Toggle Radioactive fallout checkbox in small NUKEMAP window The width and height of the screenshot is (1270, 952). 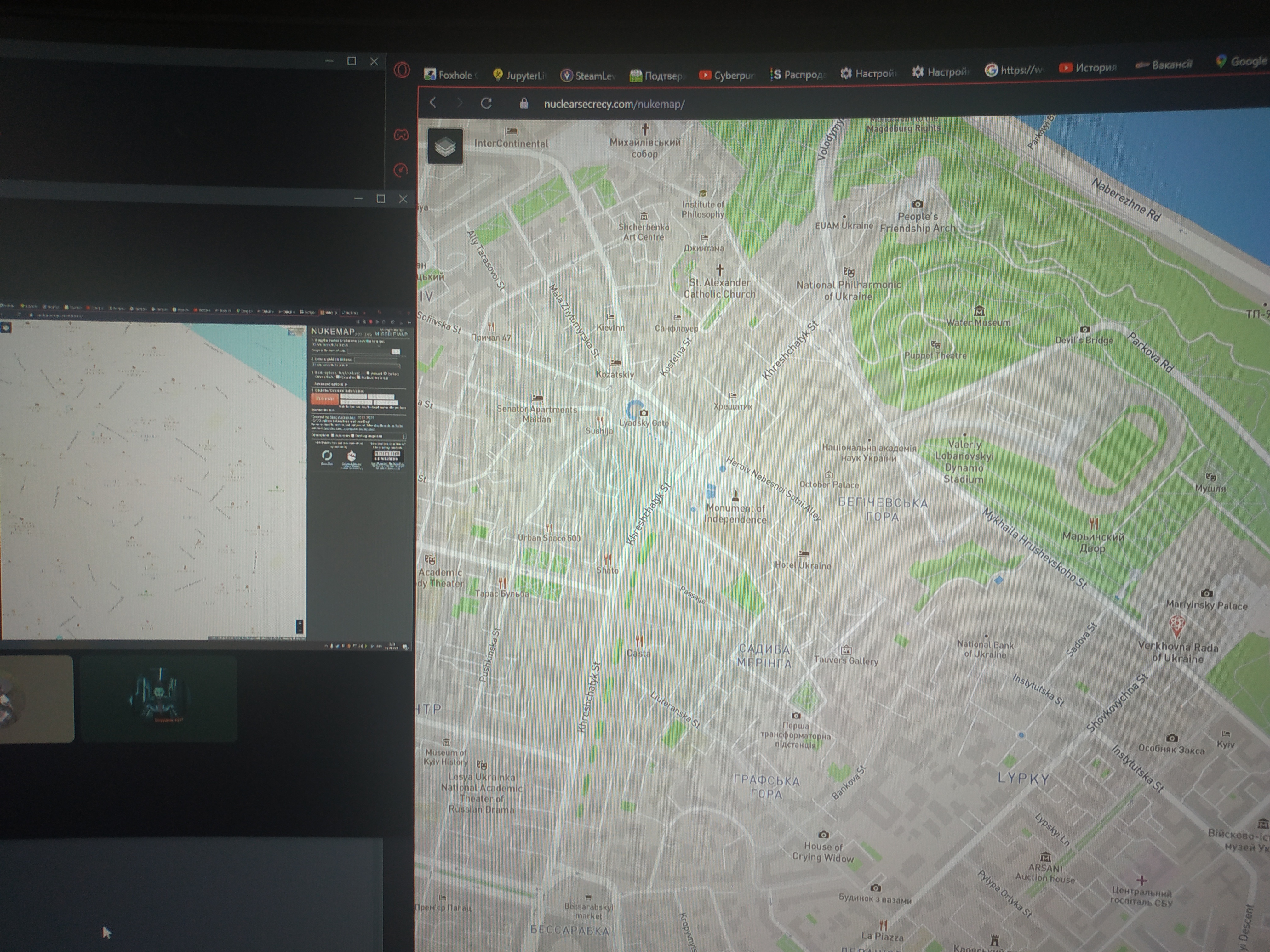coord(359,377)
